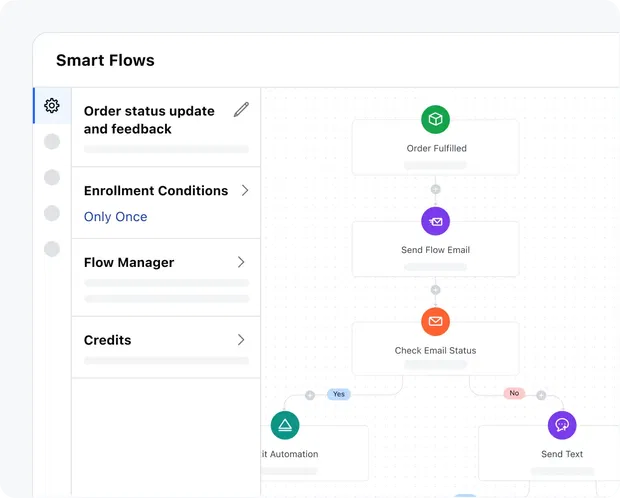
Task: Click the Only Once link
Action: (x=115, y=217)
